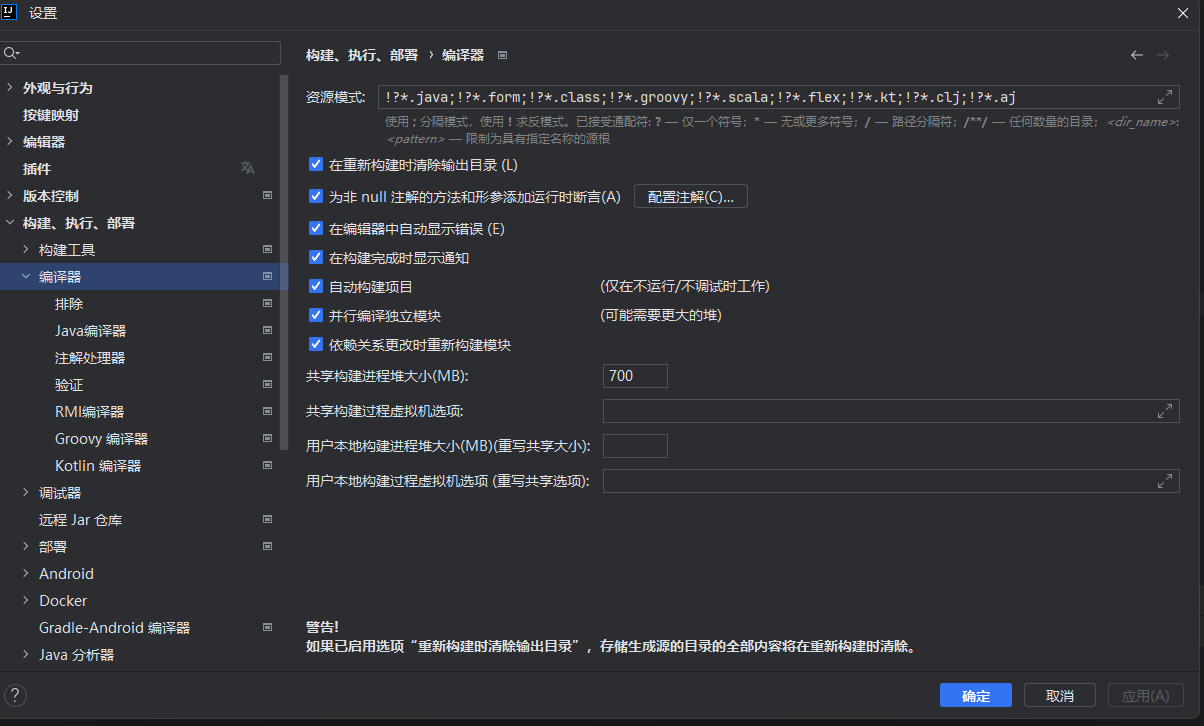
Task: Expand the Java 分析器 tree node
Action: point(26,655)
